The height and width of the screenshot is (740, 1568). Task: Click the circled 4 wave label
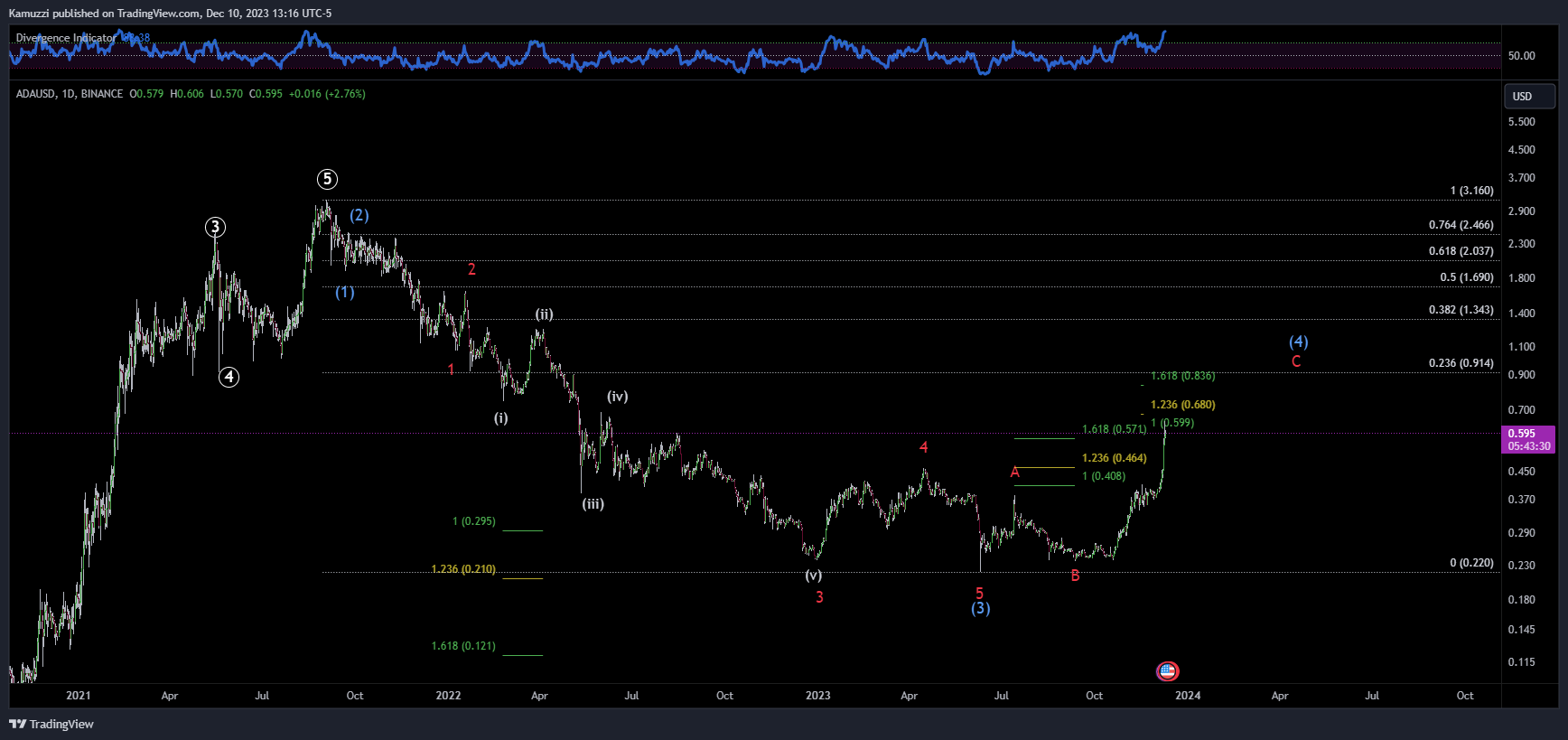(x=229, y=377)
